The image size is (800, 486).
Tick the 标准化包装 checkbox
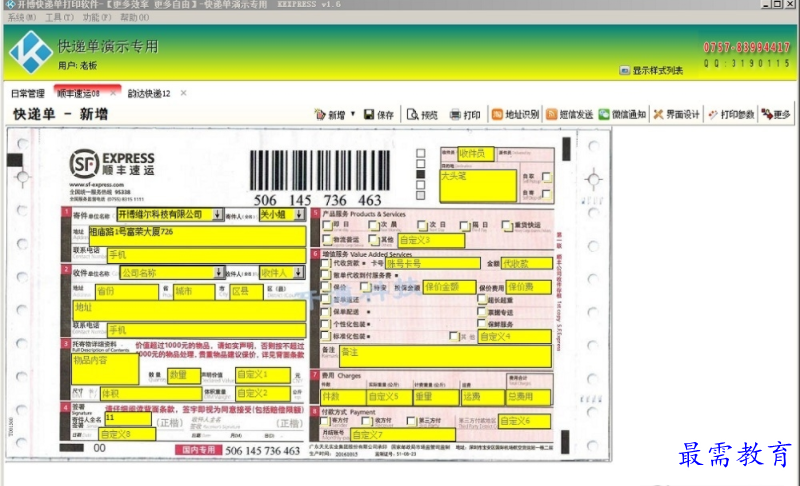pos(326,336)
